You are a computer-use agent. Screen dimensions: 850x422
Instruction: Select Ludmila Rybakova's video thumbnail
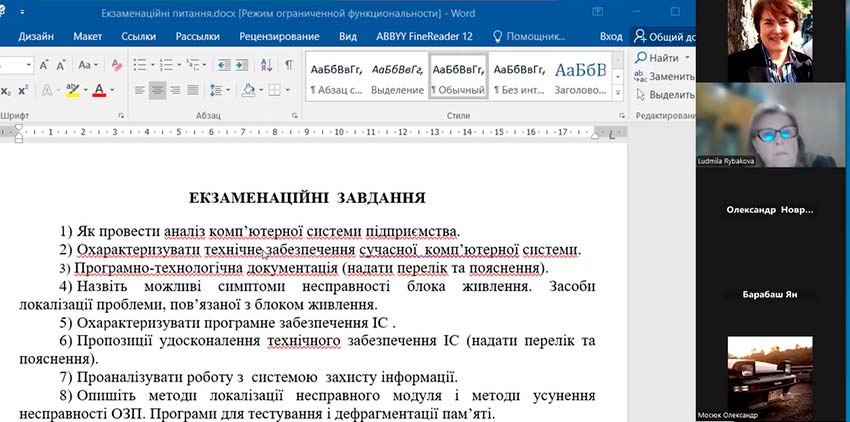(x=768, y=127)
